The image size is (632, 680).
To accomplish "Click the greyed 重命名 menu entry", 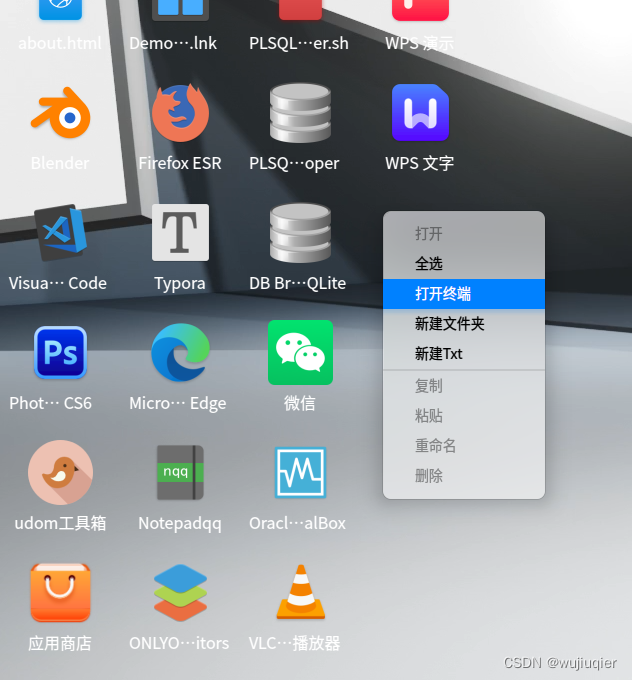I will (464, 446).
